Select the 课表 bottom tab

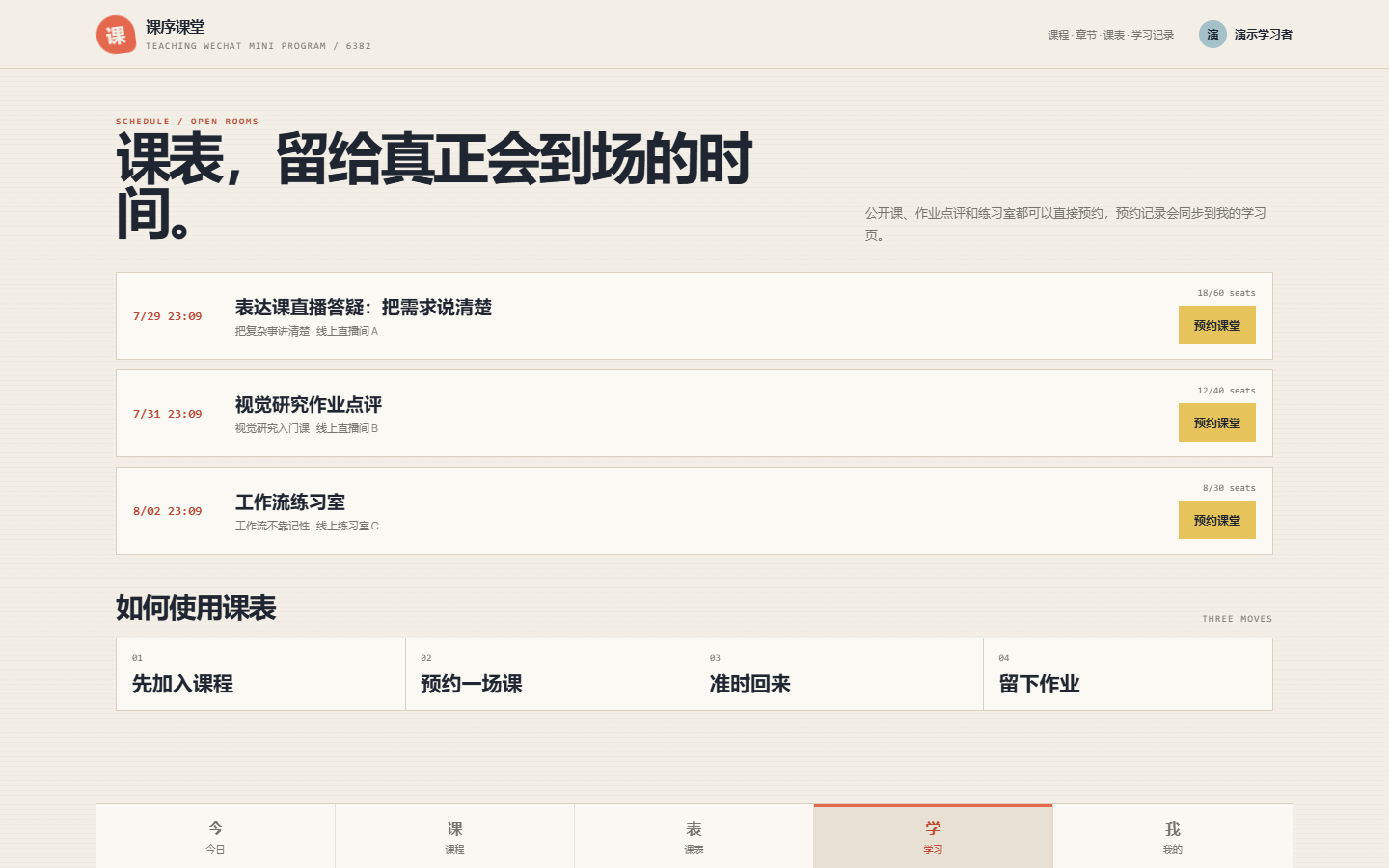(x=694, y=837)
